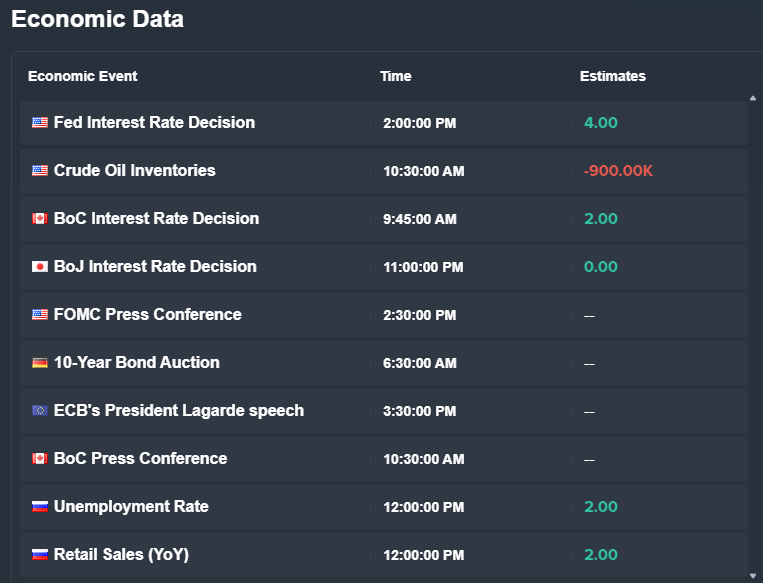Select the Economic Event column header
The width and height of the screenshot is (763, 583).
coord(83,76)
